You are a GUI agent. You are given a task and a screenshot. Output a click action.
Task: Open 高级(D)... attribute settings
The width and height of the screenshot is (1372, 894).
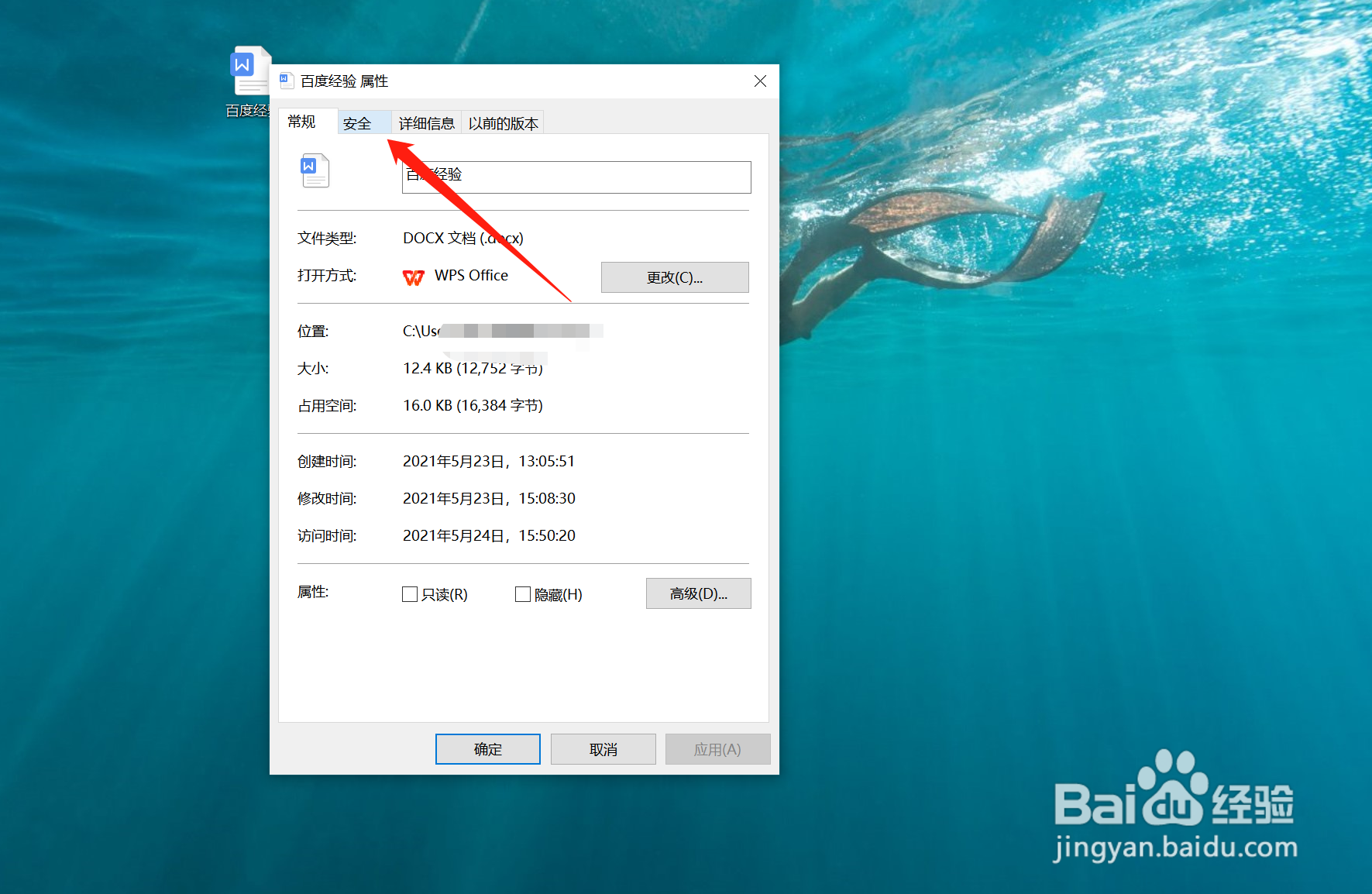tap(699, 593)
